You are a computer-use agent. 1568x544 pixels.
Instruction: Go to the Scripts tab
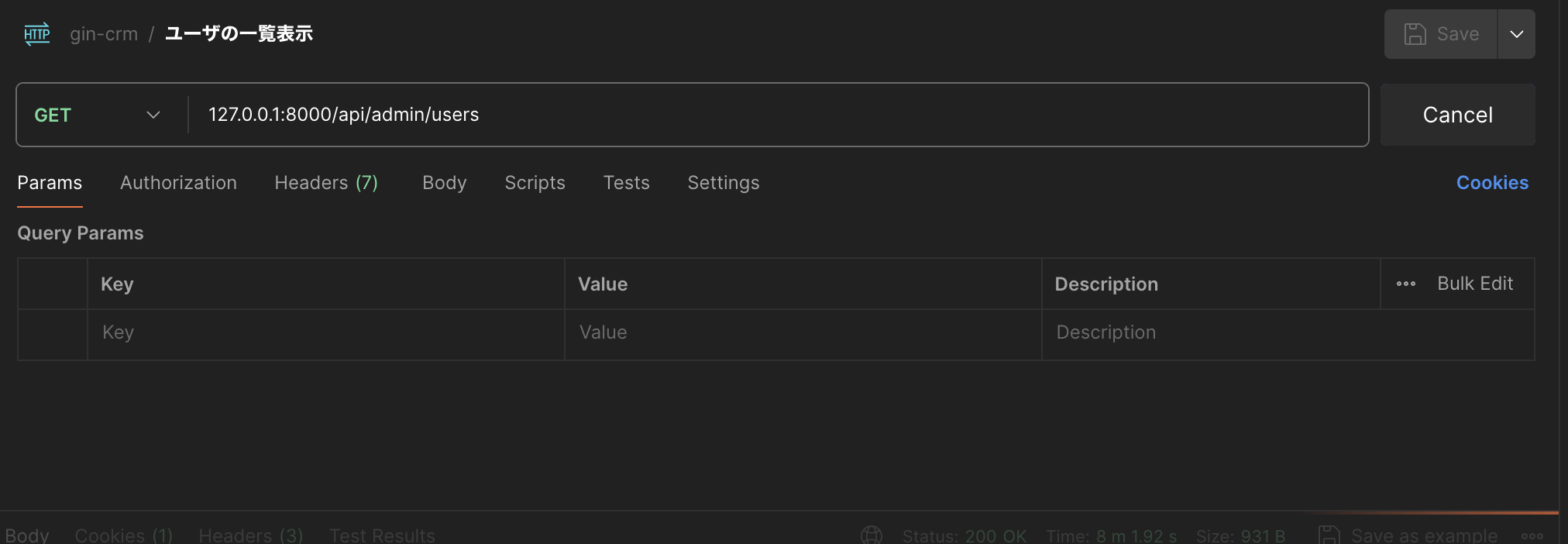[535, 183]
